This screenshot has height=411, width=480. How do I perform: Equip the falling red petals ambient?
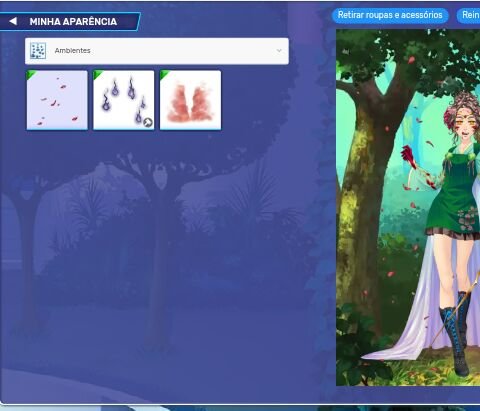click(x=57, y=100)
